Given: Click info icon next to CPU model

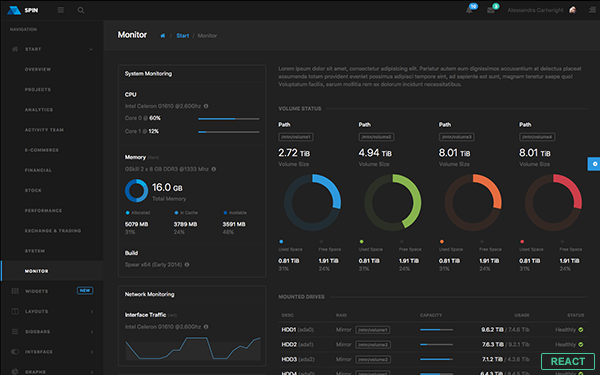Looking at the screenshot, I should 206,106.
